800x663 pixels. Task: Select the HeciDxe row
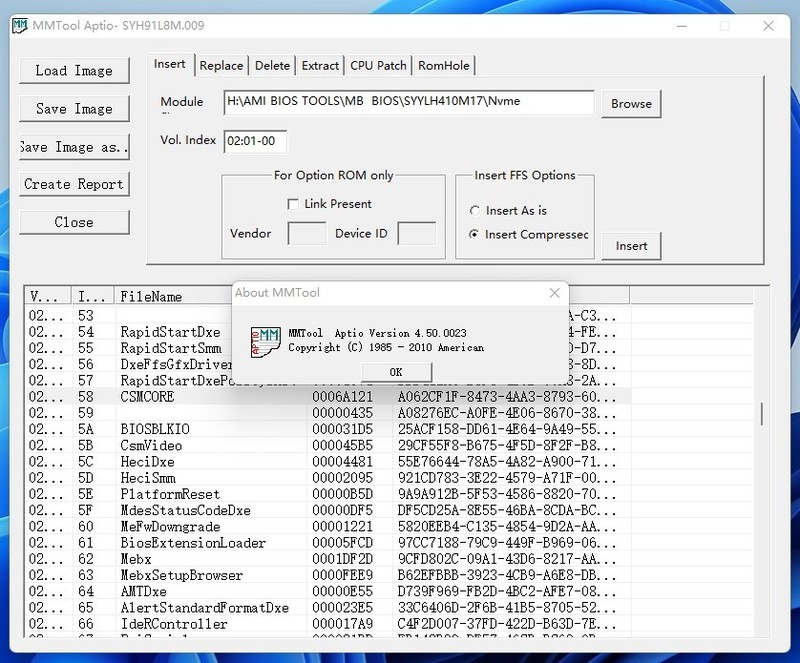(x=328, y=462)
